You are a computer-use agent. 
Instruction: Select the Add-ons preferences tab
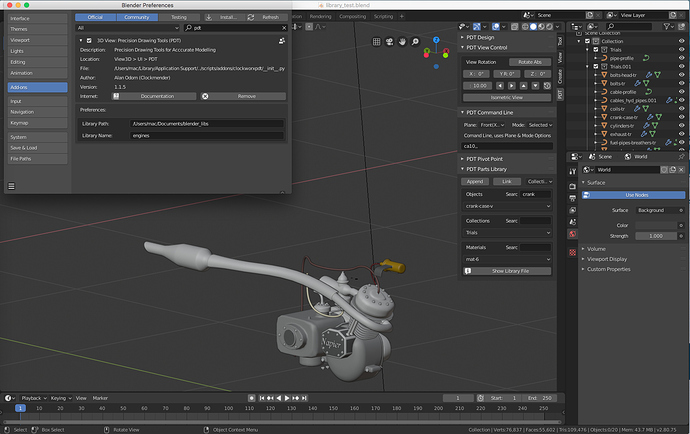[37, 87]
